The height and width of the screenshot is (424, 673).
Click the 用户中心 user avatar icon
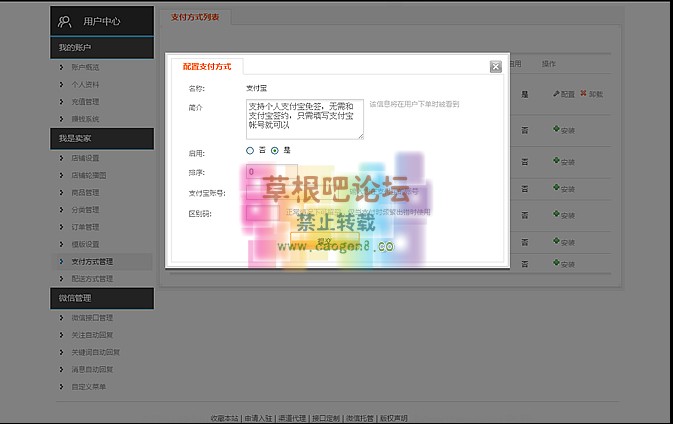[x=65, y=21]
